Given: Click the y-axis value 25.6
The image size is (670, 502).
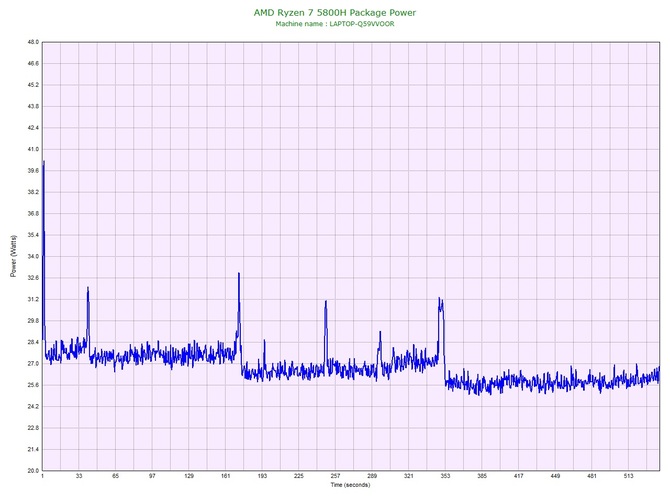Looking at the screenshot, I should (x=33, y=385).
